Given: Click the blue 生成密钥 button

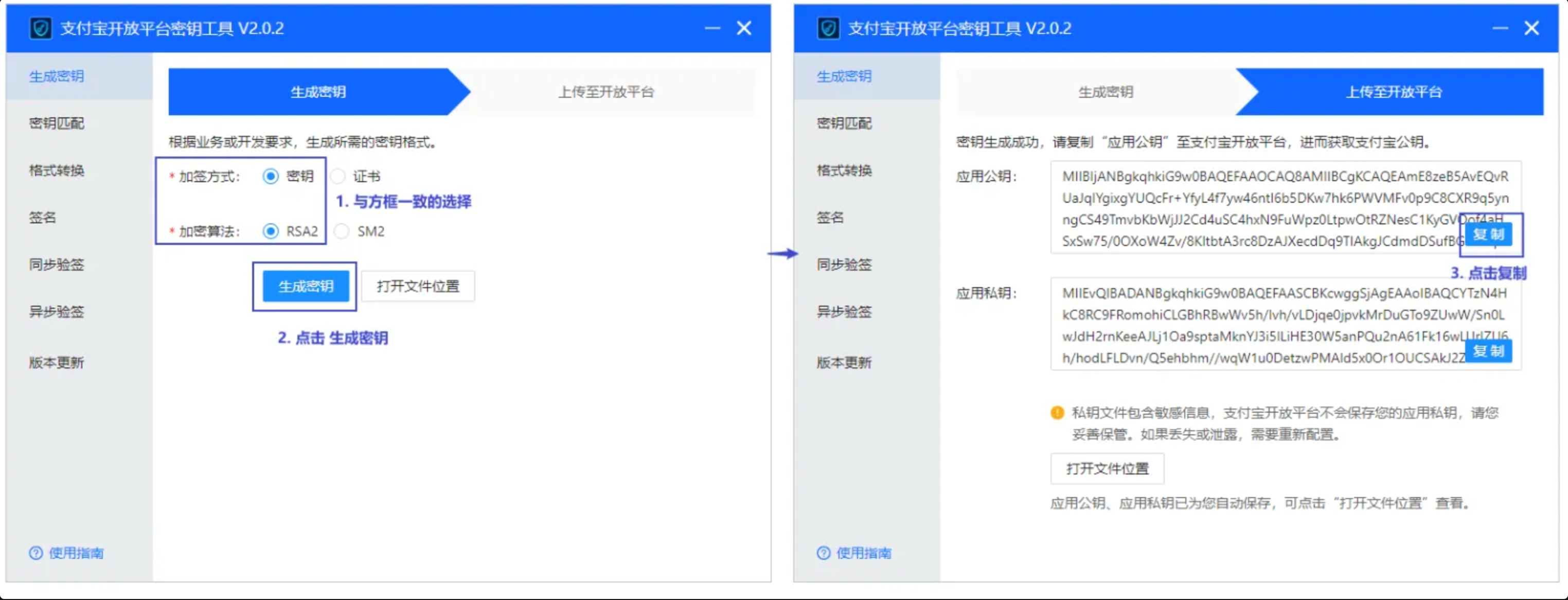Looking at the screenshot, I should tap(306, 286).
